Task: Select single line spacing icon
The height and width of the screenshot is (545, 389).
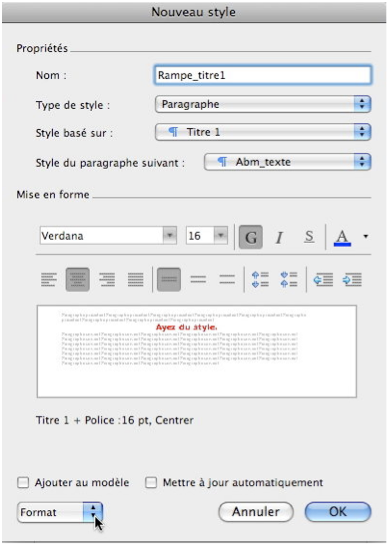Action: pos(169,279)
